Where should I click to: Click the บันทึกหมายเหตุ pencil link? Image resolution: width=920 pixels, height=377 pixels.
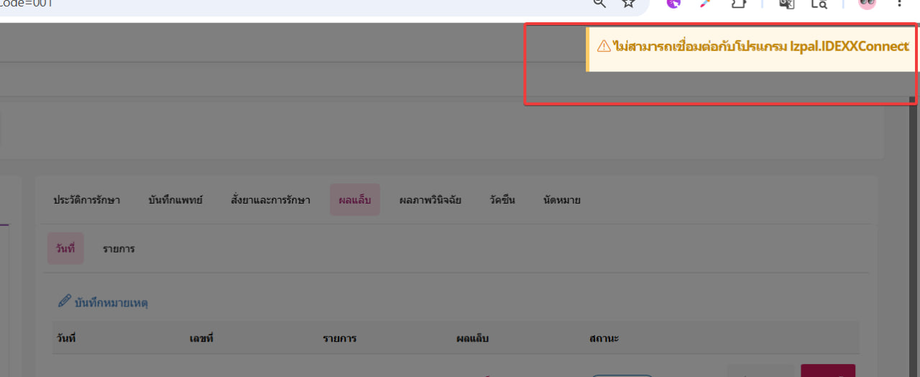[103, 303]
